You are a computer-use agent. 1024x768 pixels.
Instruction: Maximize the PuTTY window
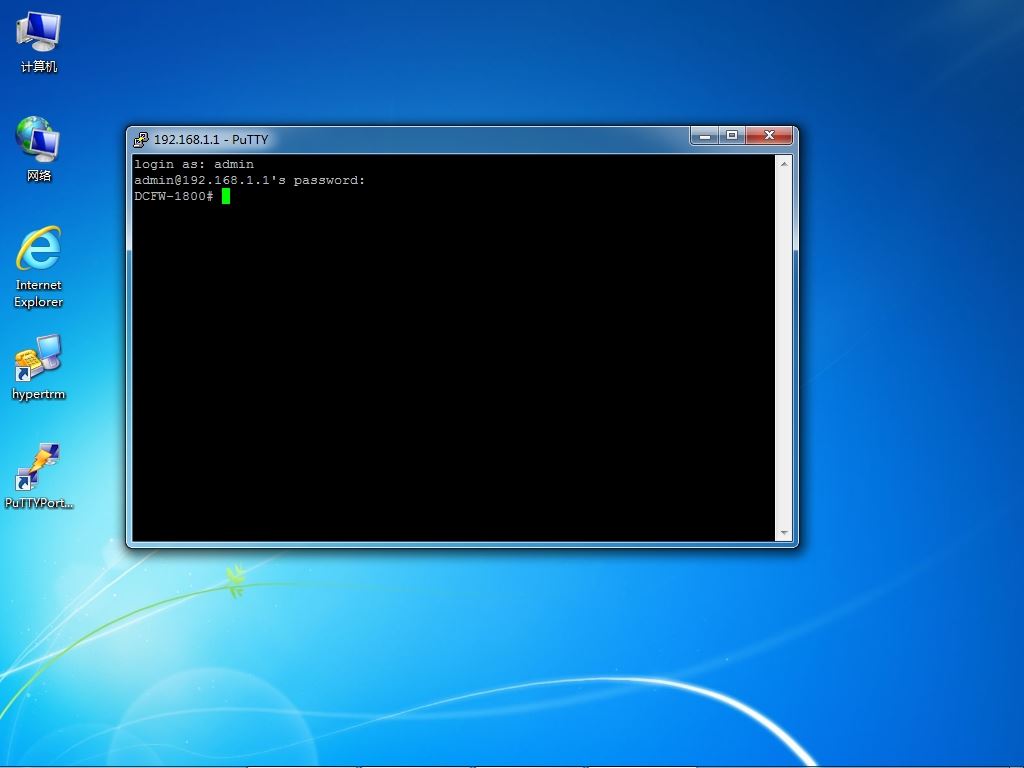click(732, 136)
